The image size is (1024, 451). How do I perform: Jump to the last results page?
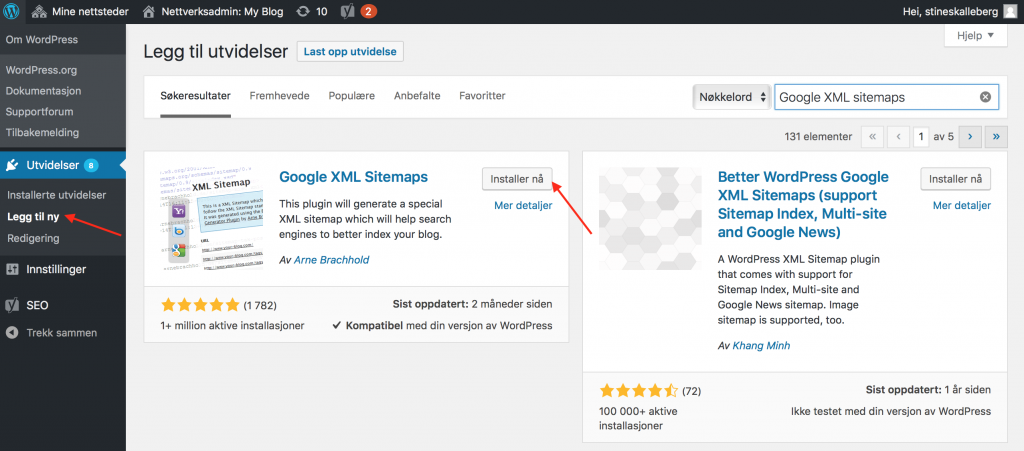(996, 137)
